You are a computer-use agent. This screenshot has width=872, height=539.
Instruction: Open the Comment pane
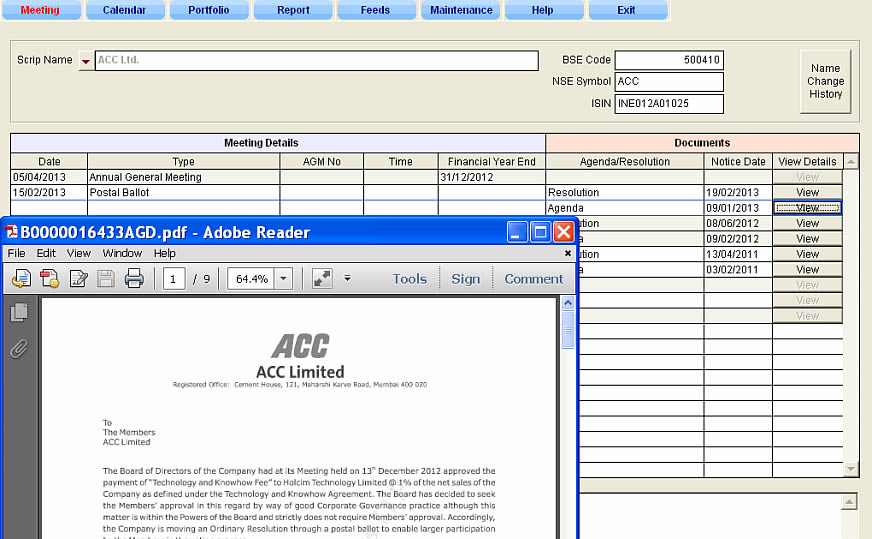click(x=533, y=279)
